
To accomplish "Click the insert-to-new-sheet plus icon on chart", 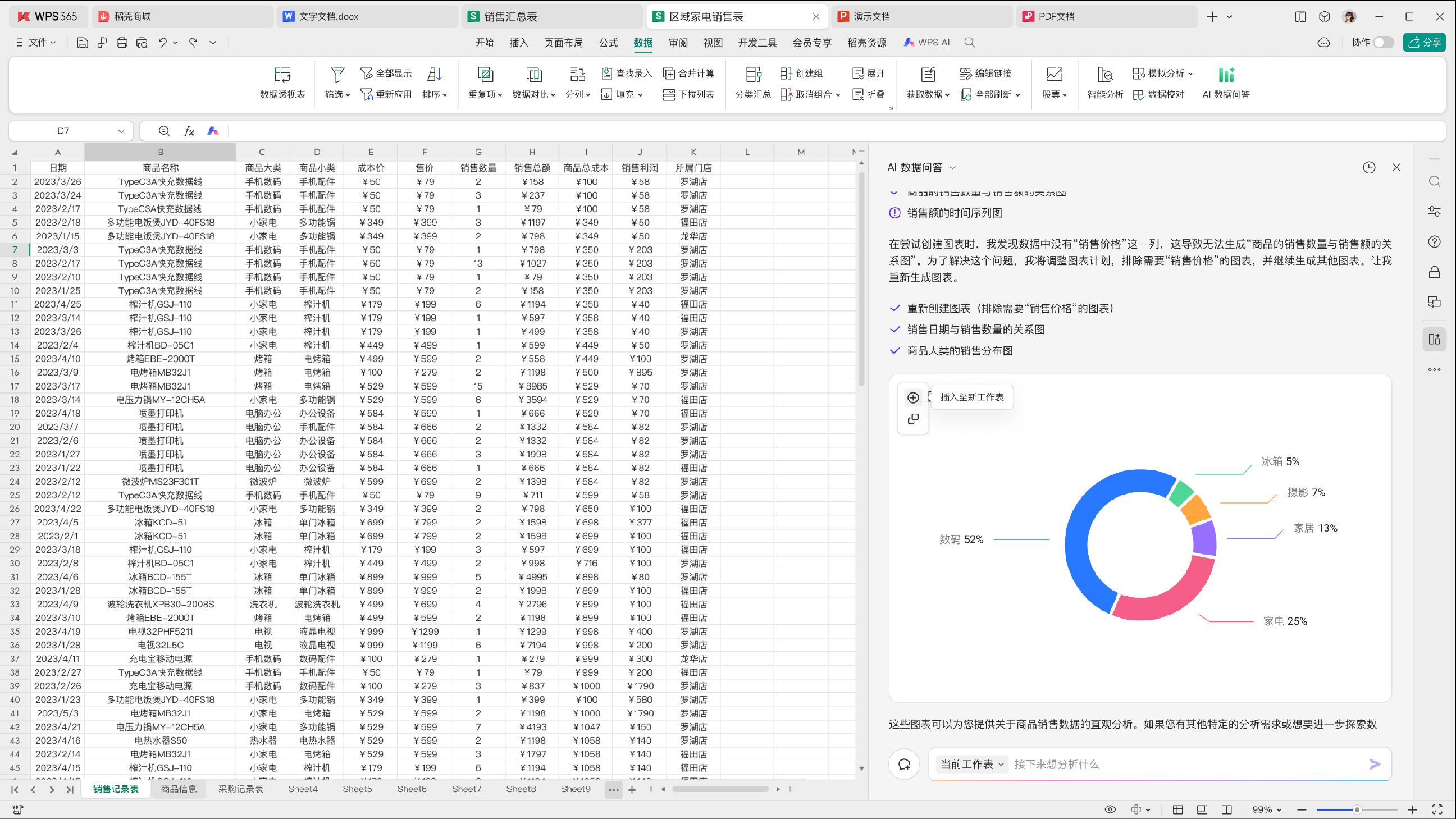I will [913, 397].
